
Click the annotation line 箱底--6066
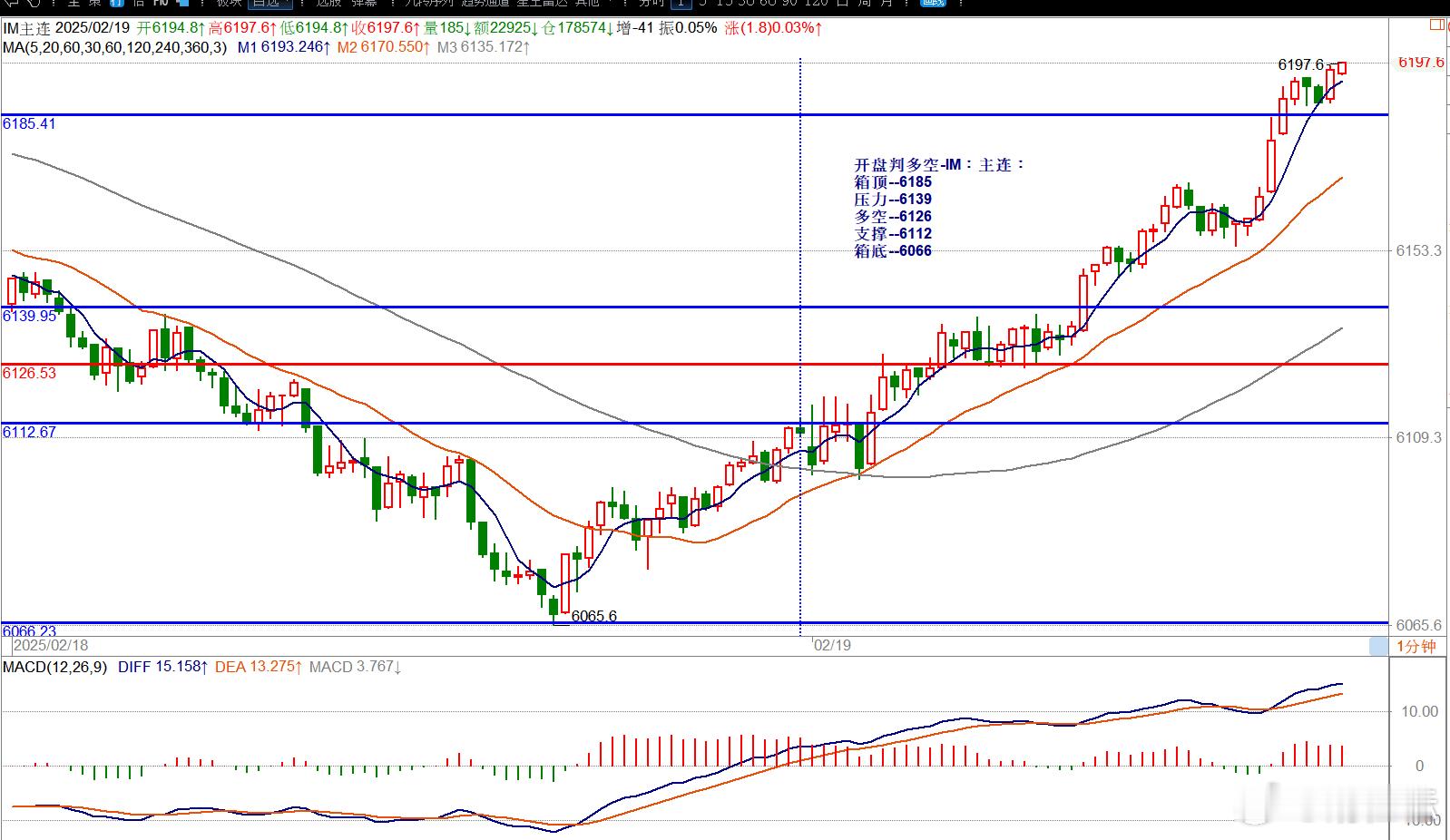pos(893,251)
